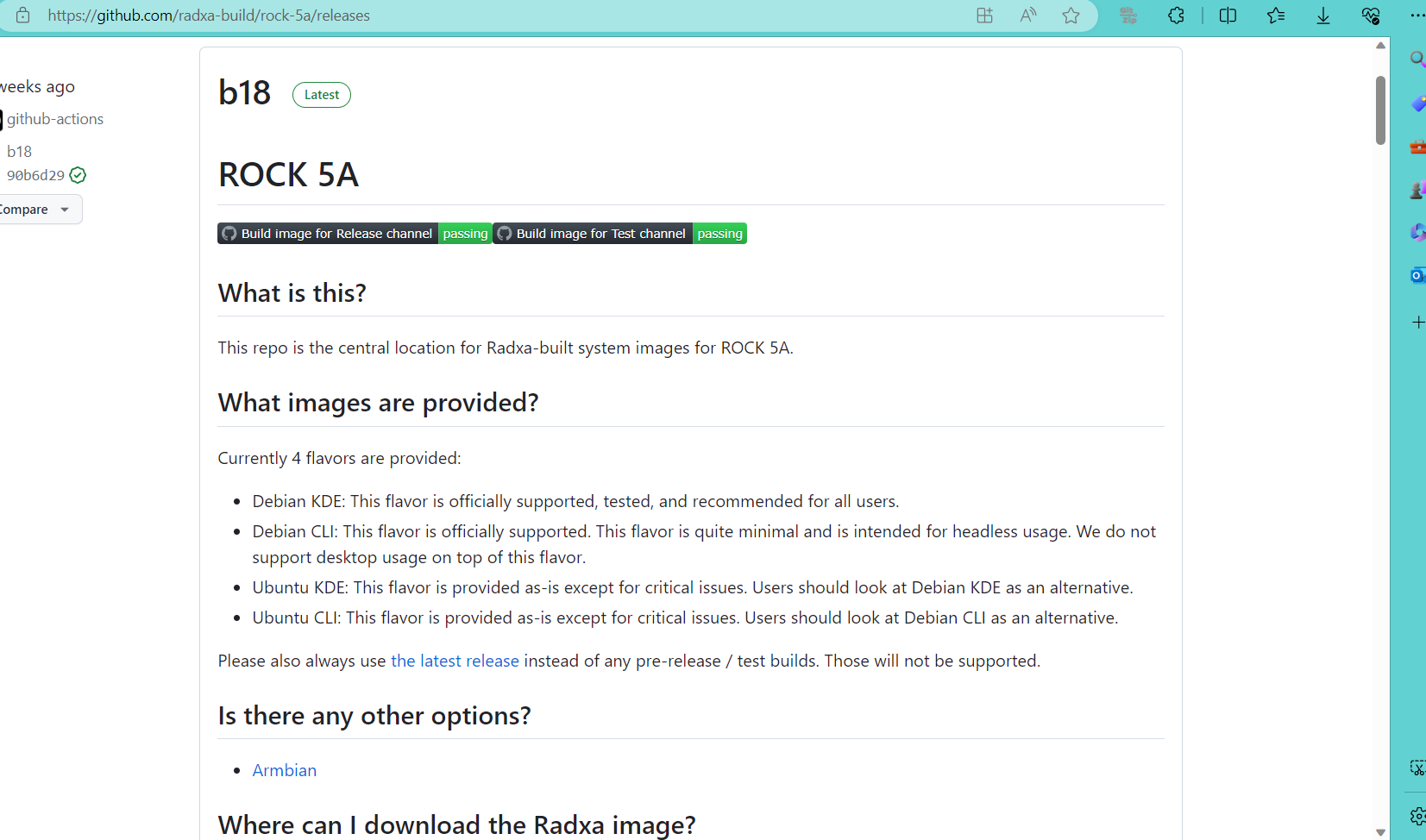Open the Downloads icon in toolbar
The image size is (1426, 840).
(x=1323, y=16)
